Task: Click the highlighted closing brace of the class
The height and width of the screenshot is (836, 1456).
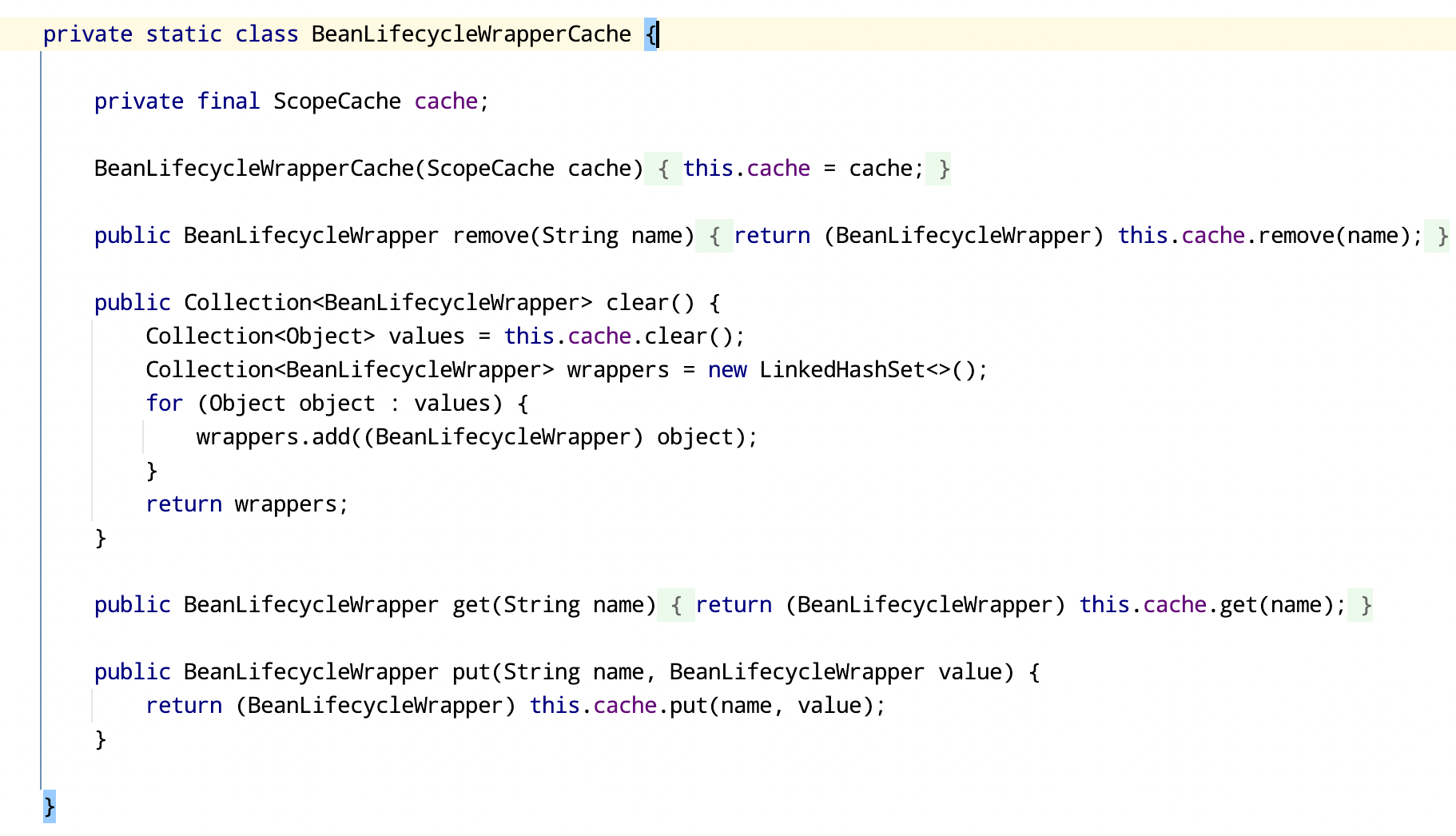Action: pos(50,806)
